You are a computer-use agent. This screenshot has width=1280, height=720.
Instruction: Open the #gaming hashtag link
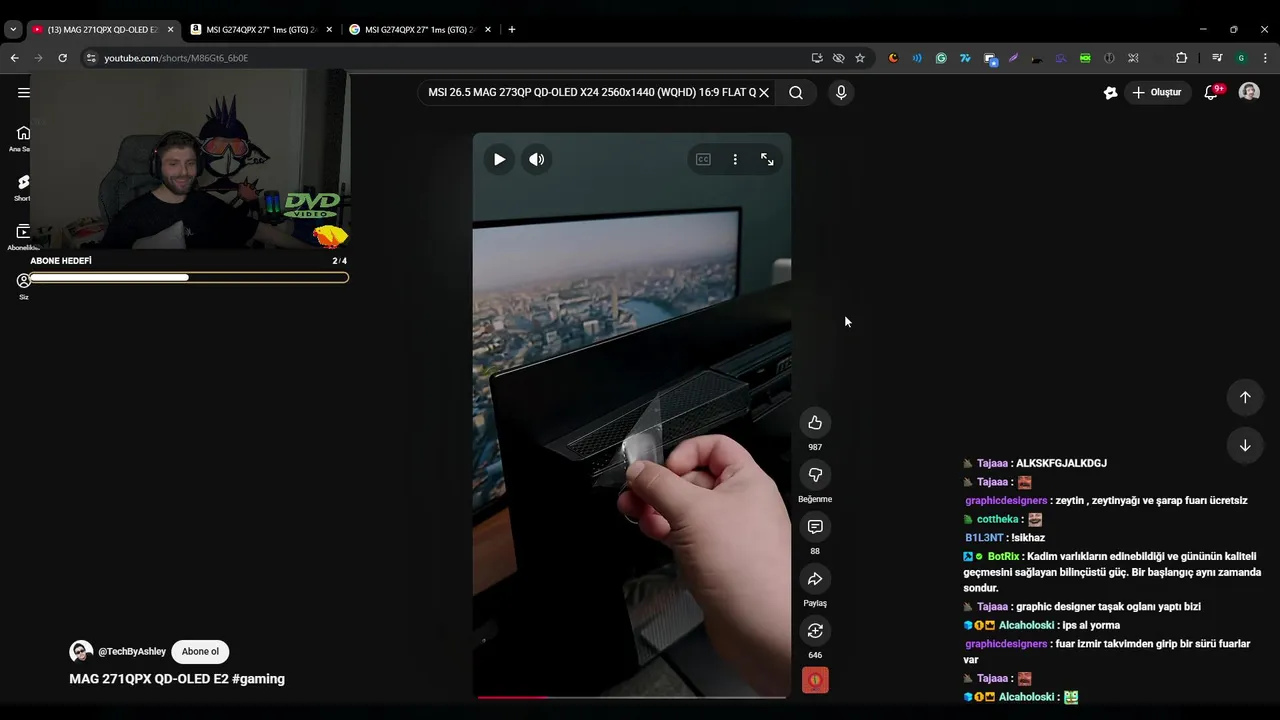tap(258, 679)
